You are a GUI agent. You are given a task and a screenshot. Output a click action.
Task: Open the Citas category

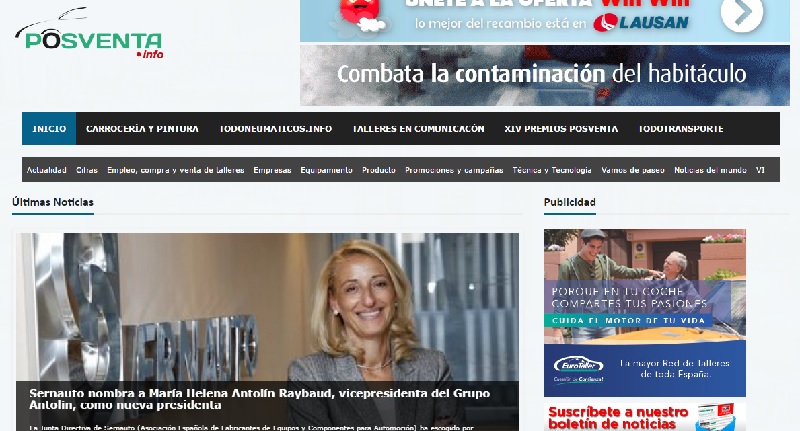pyautogui.click(x=87, y=170)
